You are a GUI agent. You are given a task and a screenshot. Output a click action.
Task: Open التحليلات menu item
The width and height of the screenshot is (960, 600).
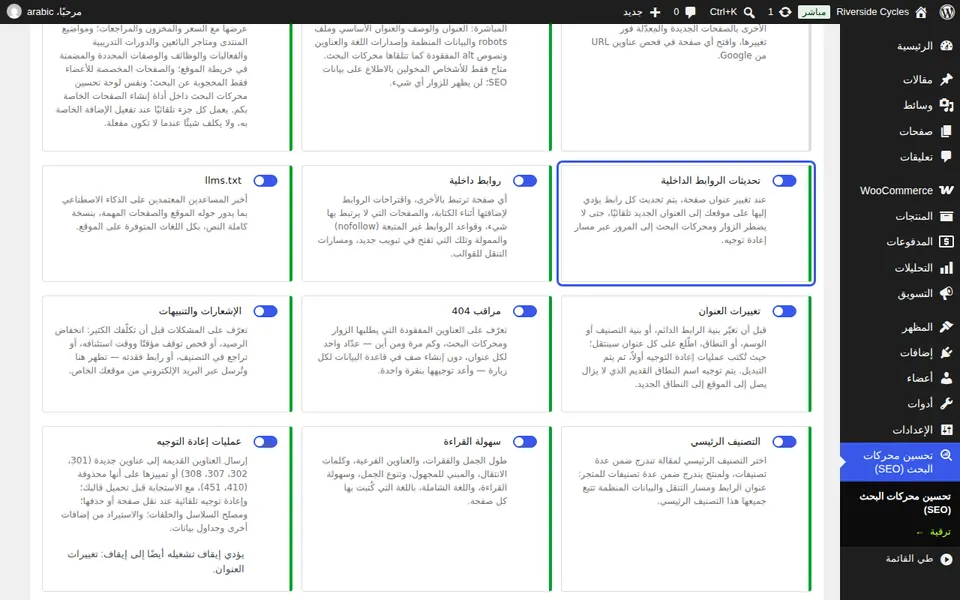(x=900, y=268)
